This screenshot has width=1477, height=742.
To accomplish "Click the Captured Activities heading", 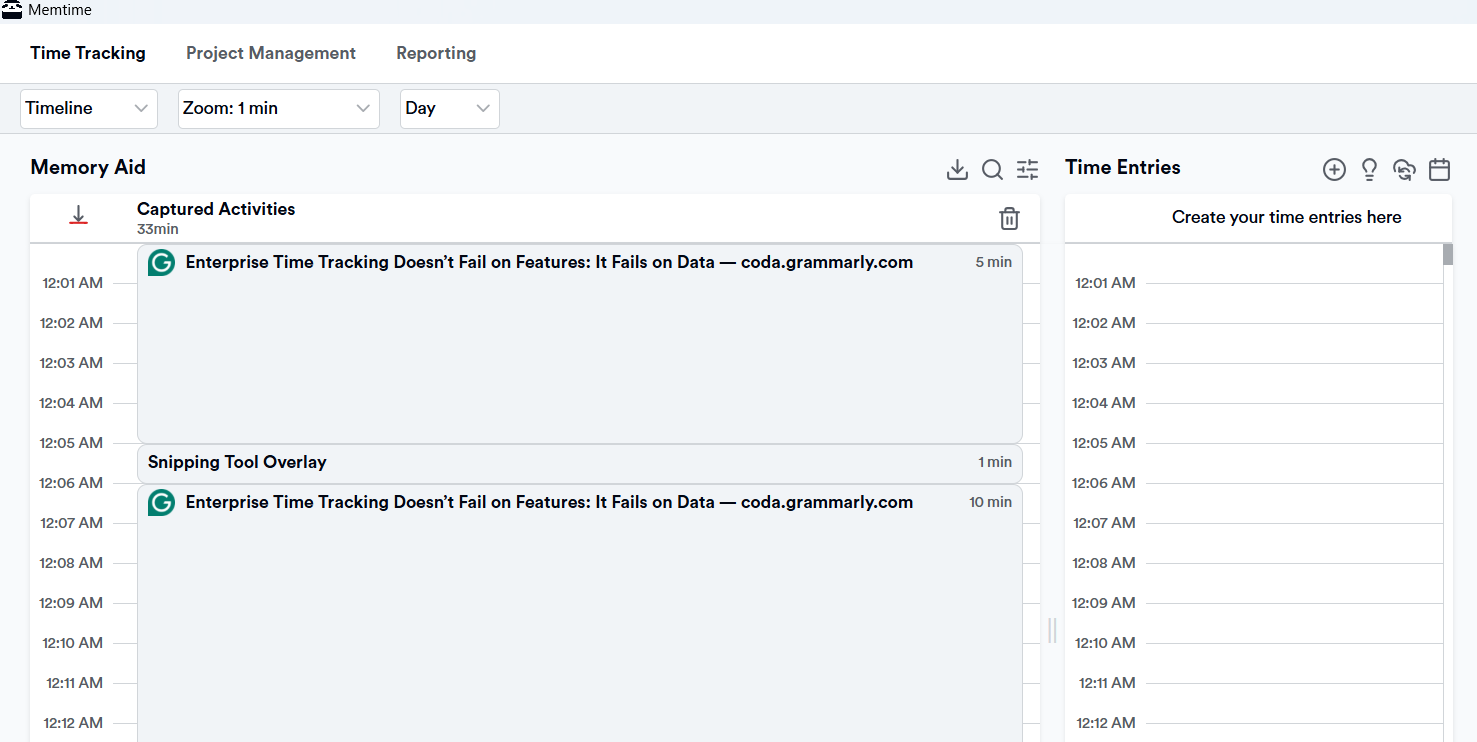I will coord(216,209).
